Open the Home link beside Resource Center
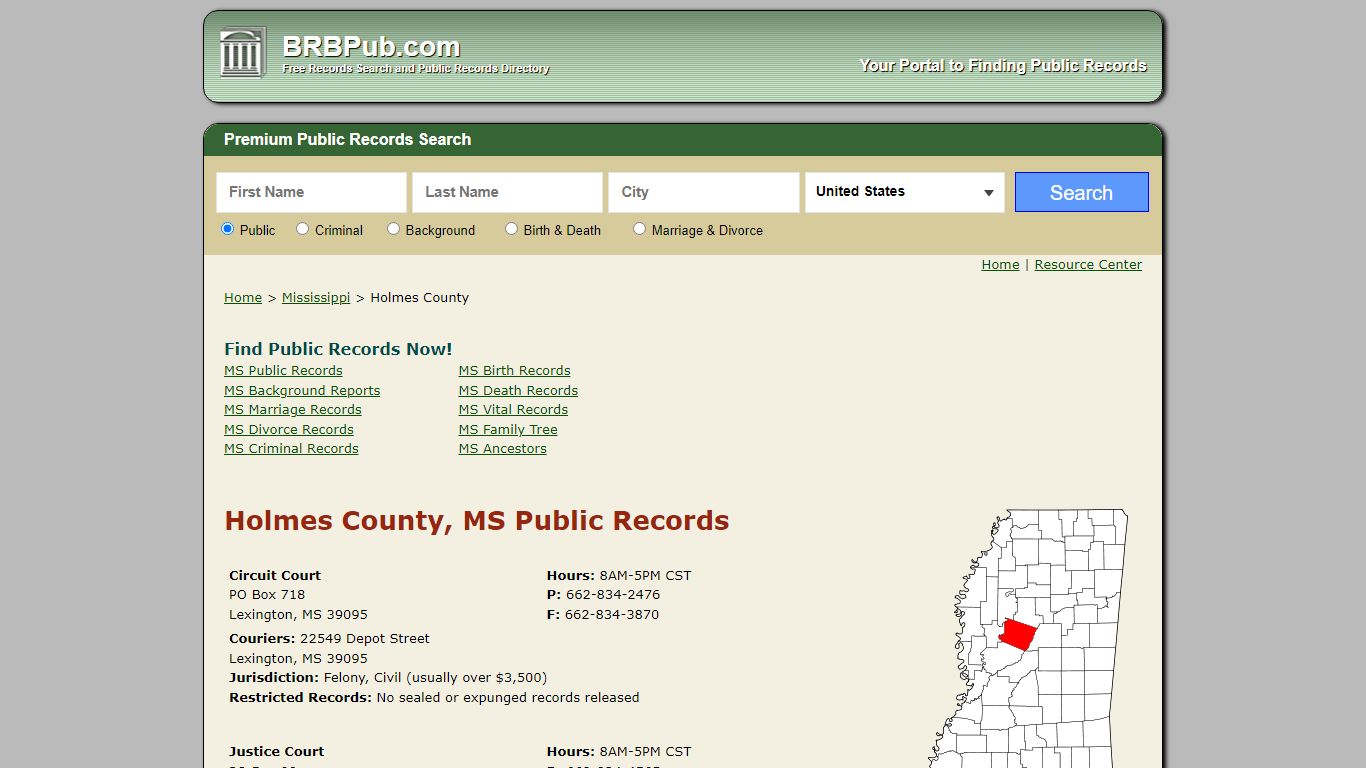The width and height of the screenshot is (1366, 768). coord(1000,265)
